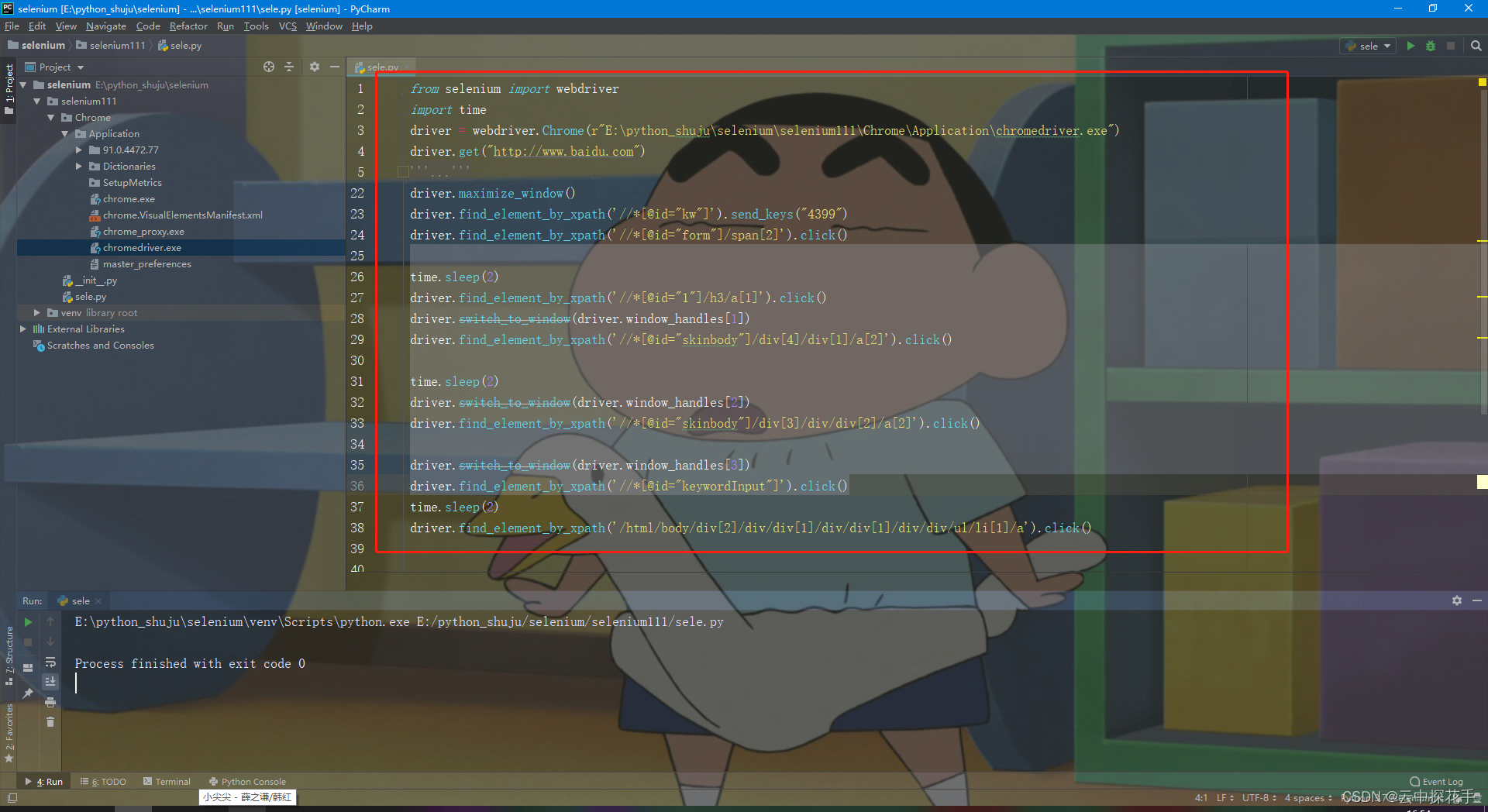Collapse the selenium111 folder

pyautogui.click(x=37, y=101)
